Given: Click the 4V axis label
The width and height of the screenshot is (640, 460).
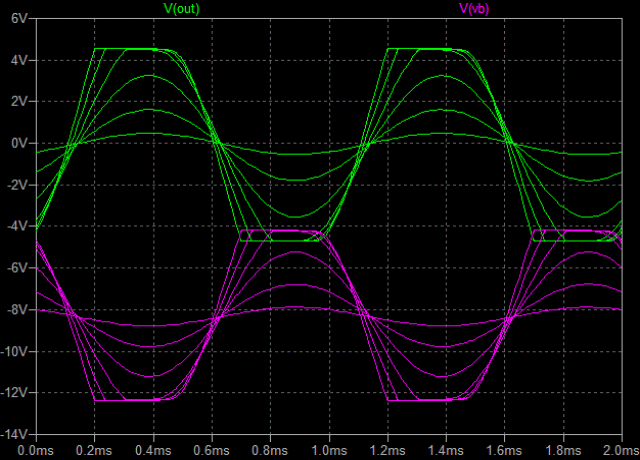Looking at the screenshot, I should (20, 60).
